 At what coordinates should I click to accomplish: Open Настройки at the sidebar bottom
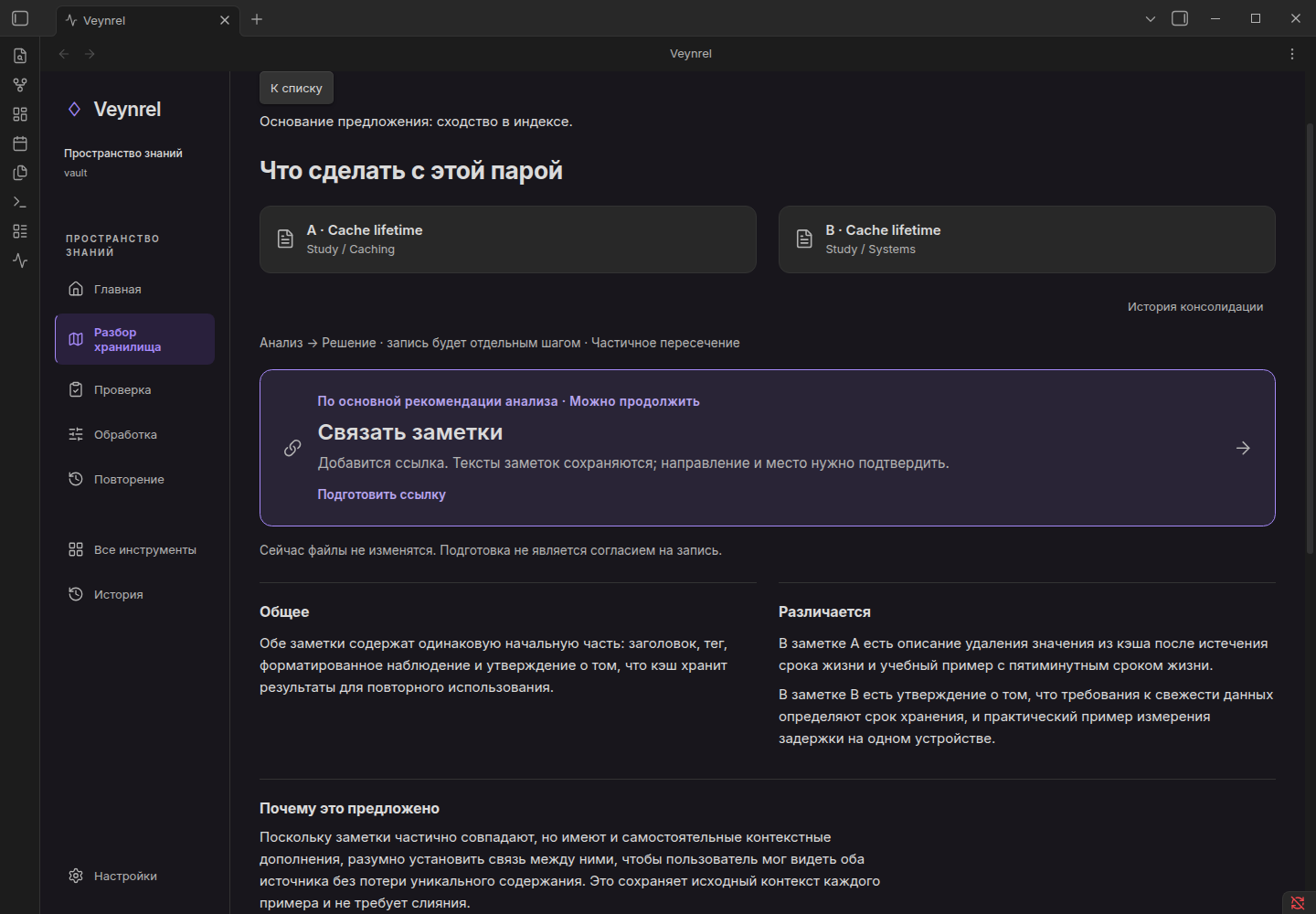(135, 876)
